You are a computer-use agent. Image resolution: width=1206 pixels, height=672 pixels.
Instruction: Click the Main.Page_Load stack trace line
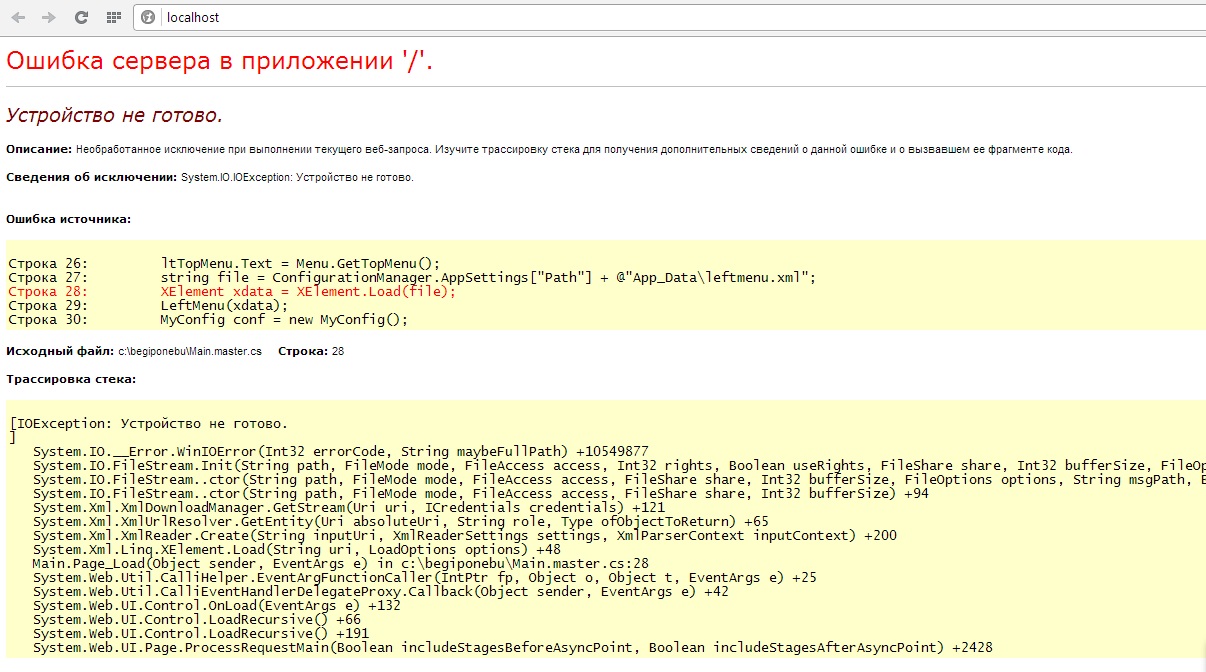coord(340,564)
